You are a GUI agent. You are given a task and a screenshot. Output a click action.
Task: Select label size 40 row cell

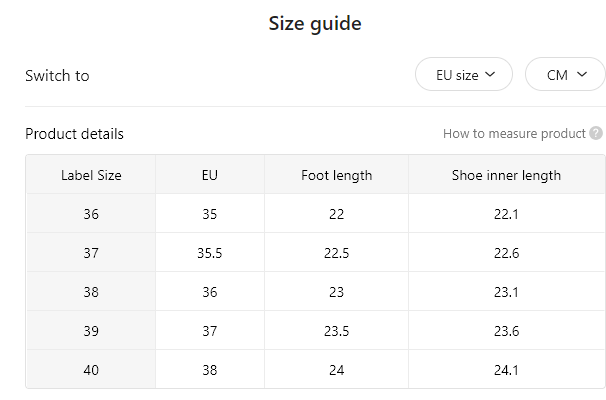91,370
